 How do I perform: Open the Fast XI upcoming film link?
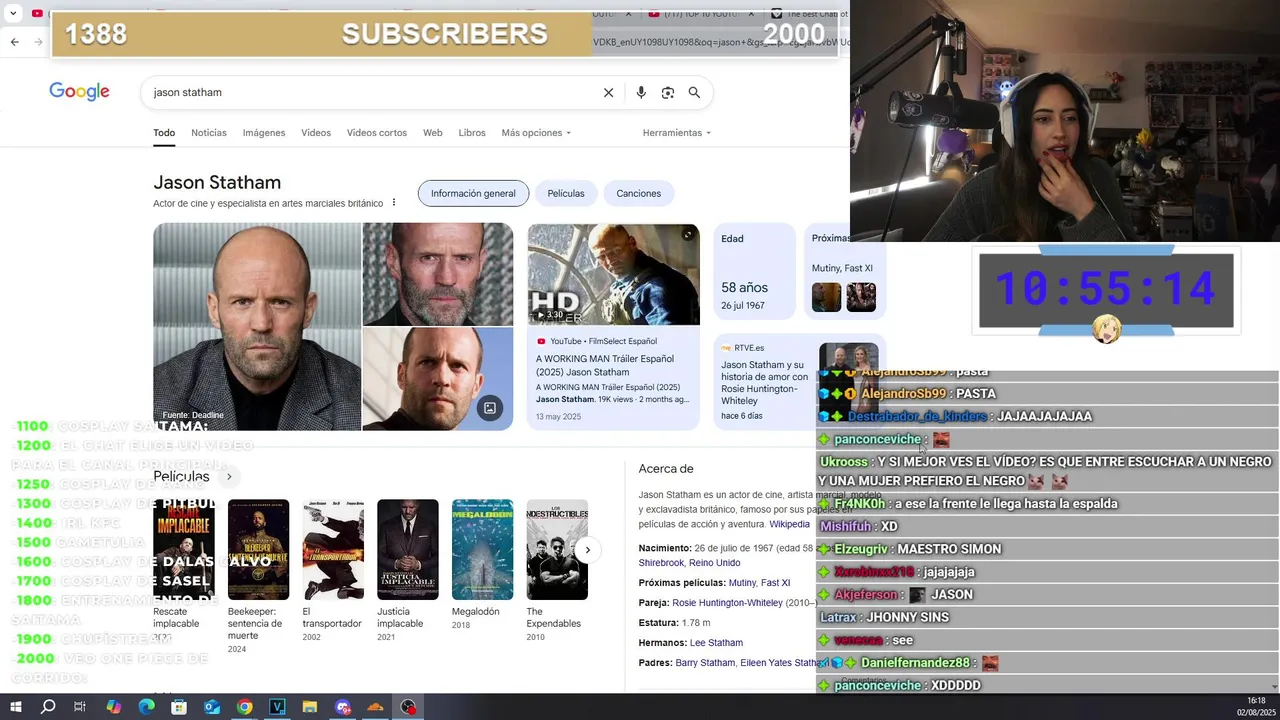tap(775, 583)
